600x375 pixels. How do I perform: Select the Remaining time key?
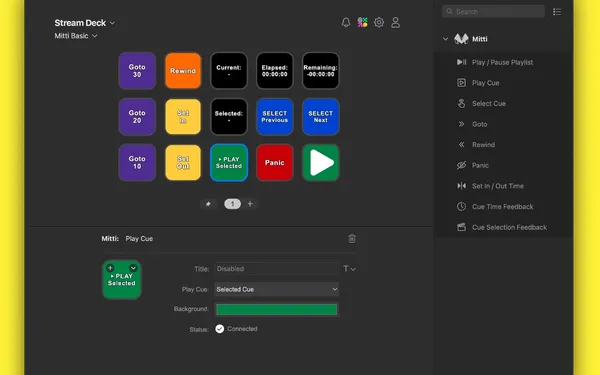coord(321,71)
